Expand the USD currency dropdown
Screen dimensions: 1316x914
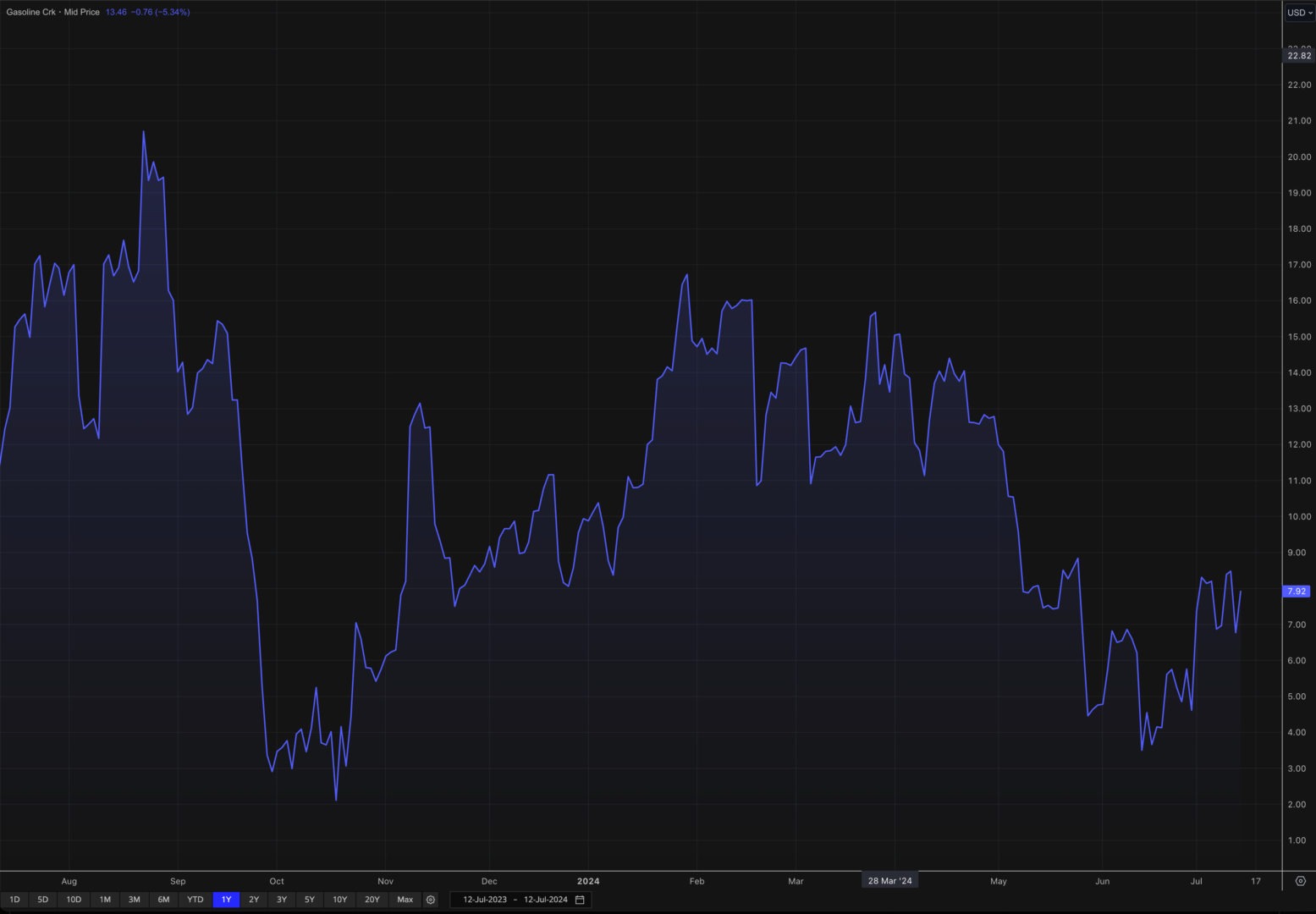point(1299,13)
